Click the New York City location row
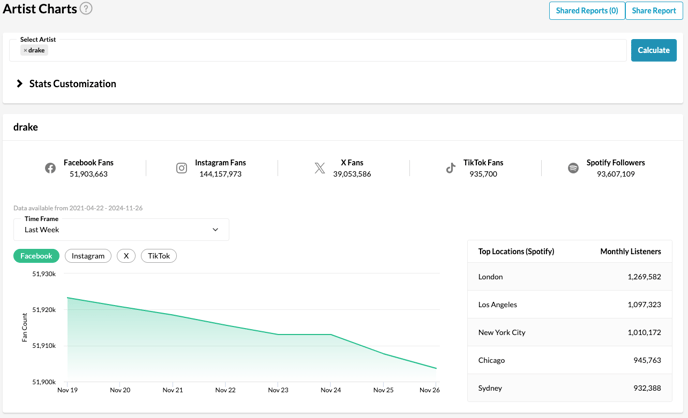The image size is (688, 418). pyautogui.click(x=570, y=332)
